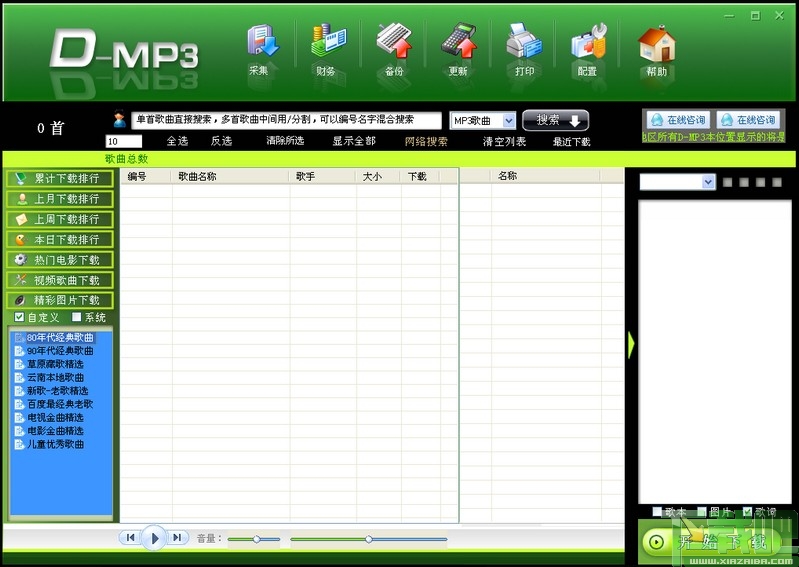This screenshot has height=567, width=799.
Task: Enable the 图片 picture checkbox
Action: click(702, 511)
